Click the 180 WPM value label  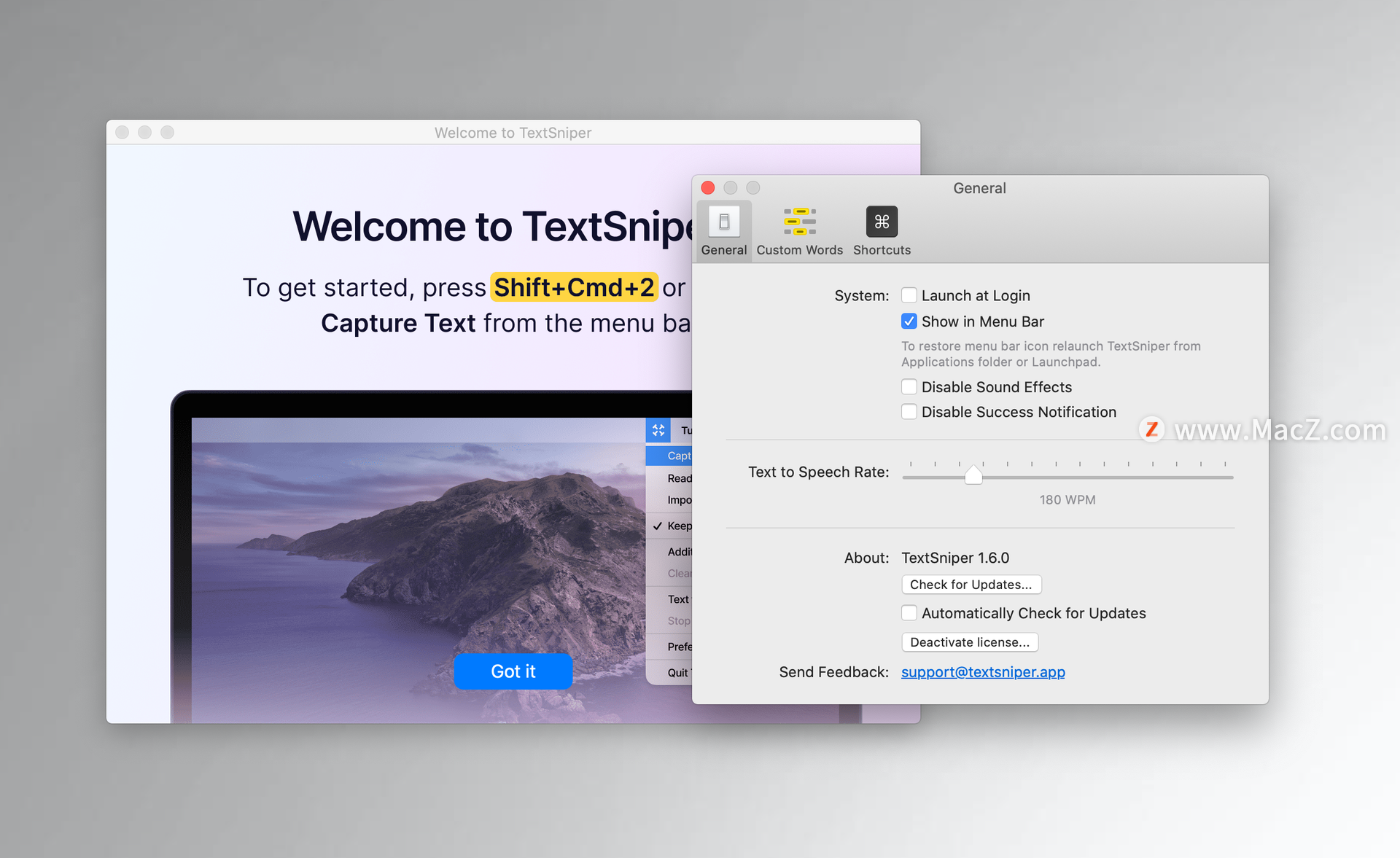[x=1067, y=500]
